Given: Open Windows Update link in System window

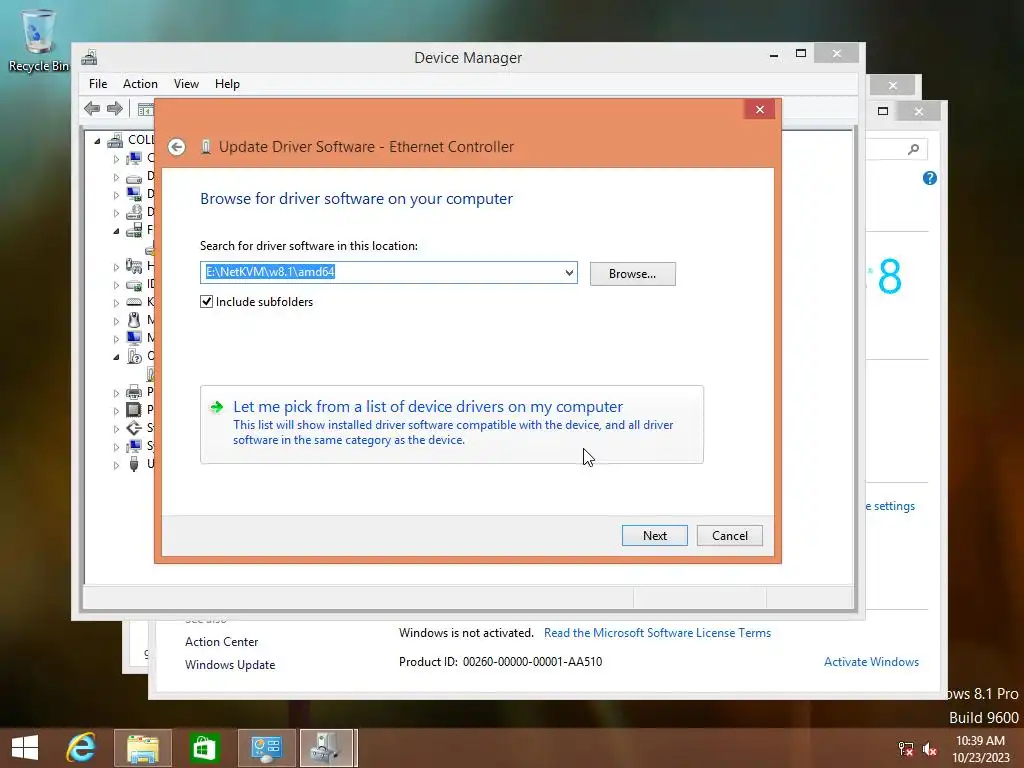Looking at the screenshot, I should tap(230, 665).
